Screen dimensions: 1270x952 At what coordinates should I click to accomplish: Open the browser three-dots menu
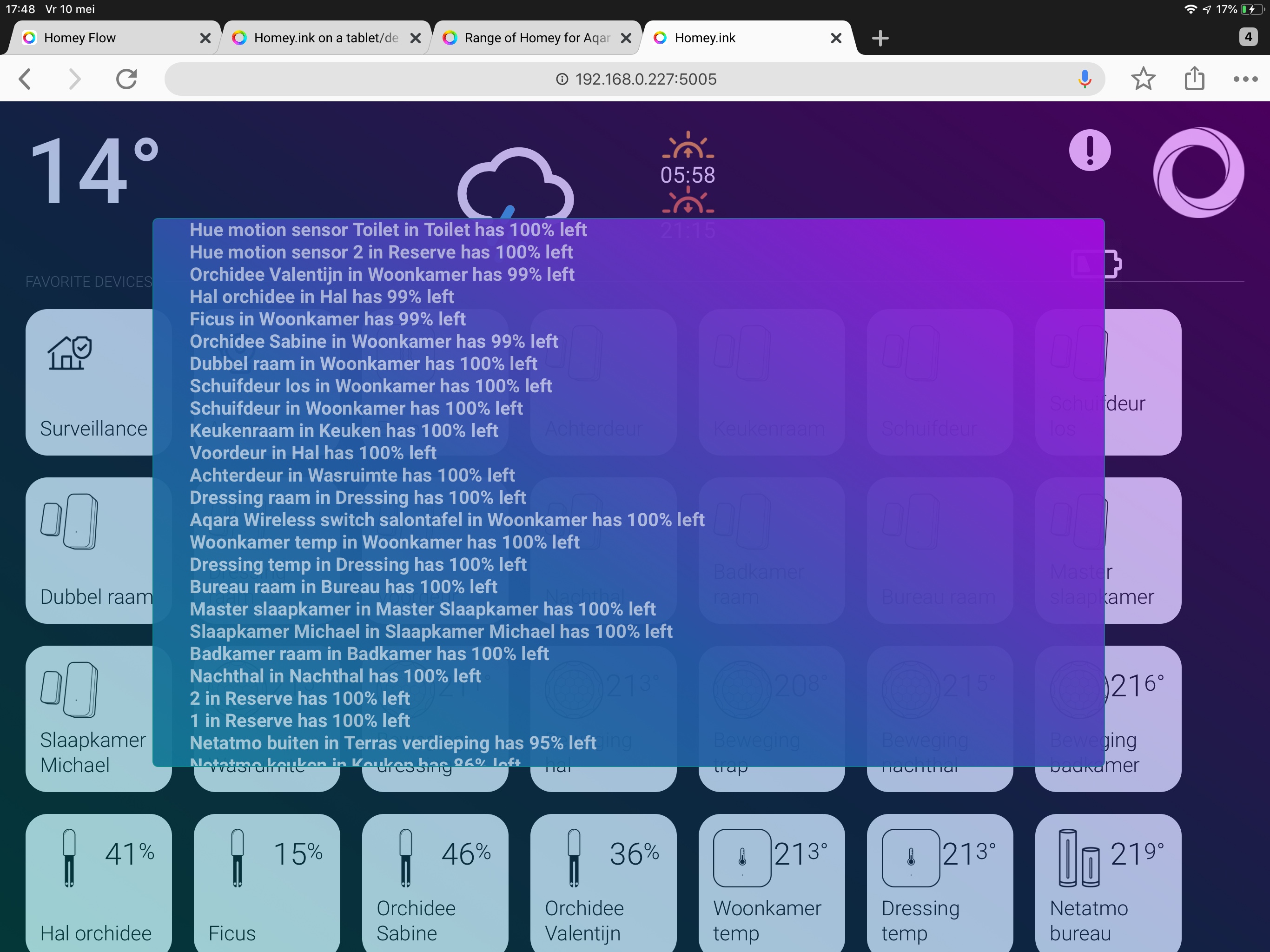point(1245,79)
